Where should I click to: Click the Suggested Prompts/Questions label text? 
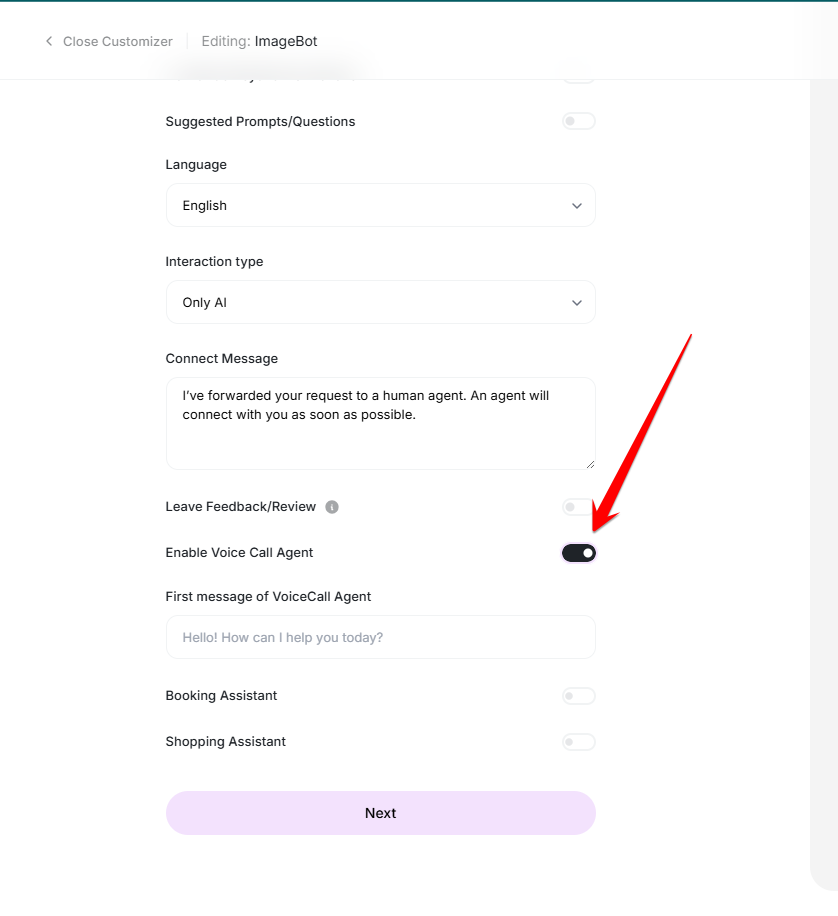[260, 122]
